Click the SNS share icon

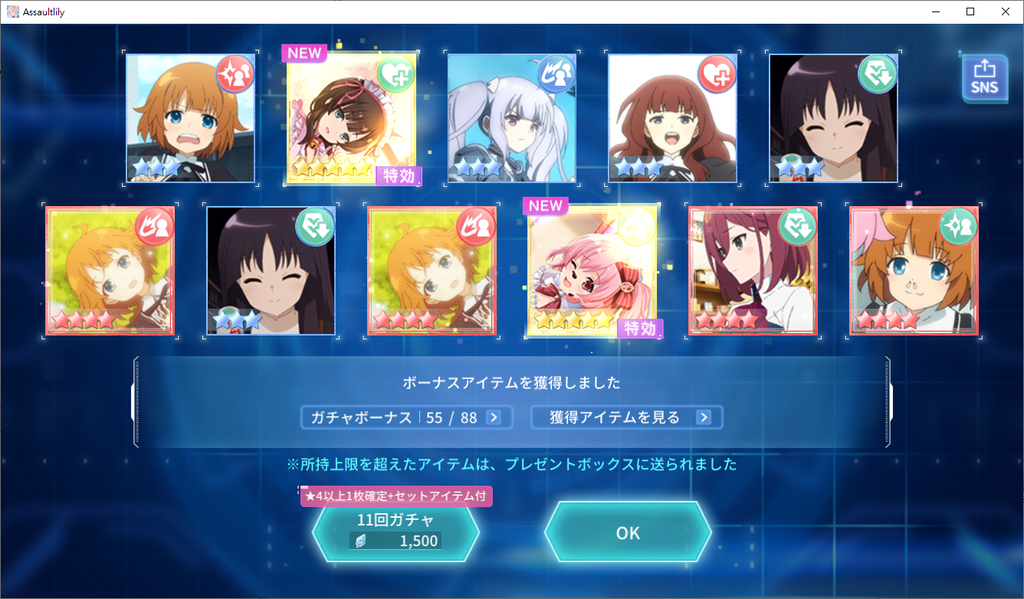pos(984,78)
